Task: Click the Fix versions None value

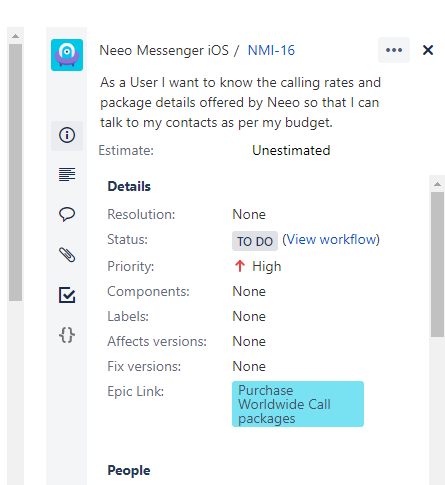Action: click(249, 366)
